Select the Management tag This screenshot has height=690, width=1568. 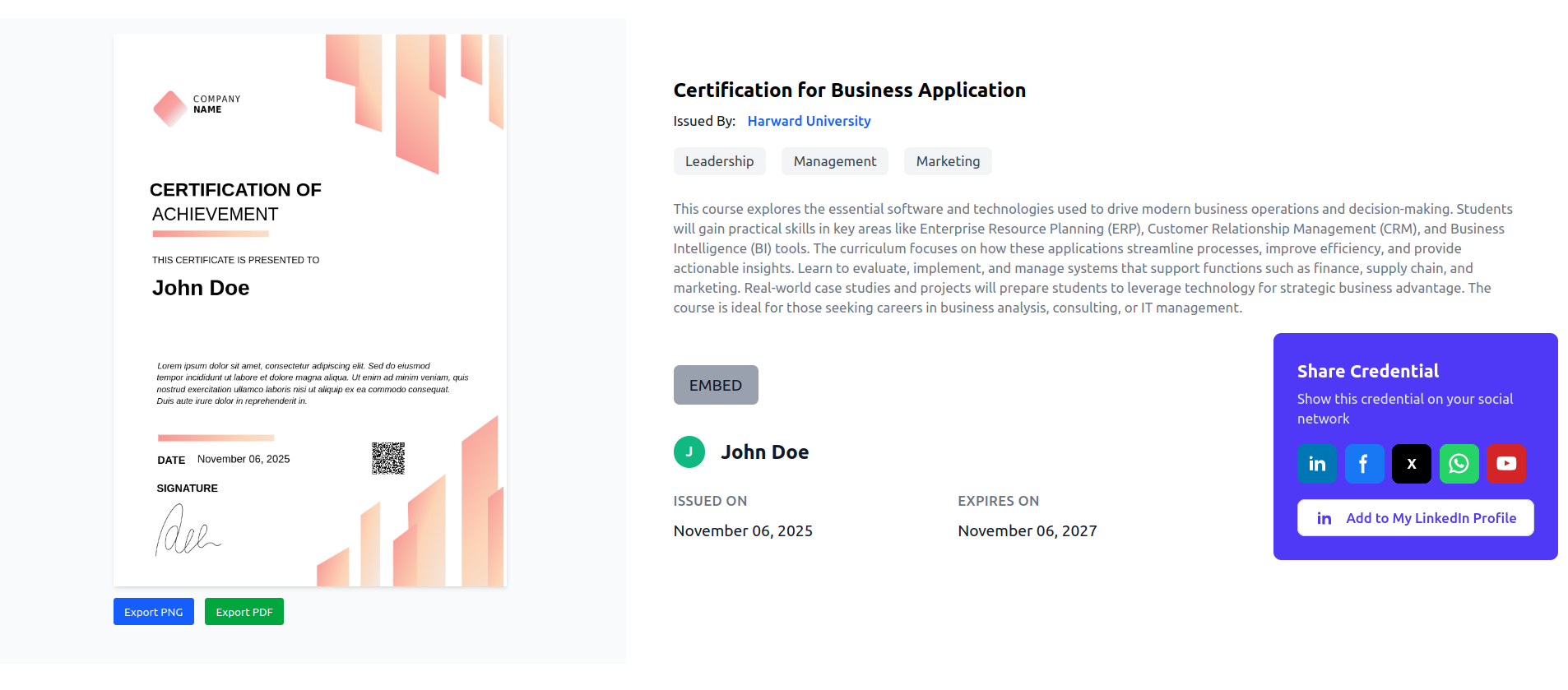pos(835,161)
